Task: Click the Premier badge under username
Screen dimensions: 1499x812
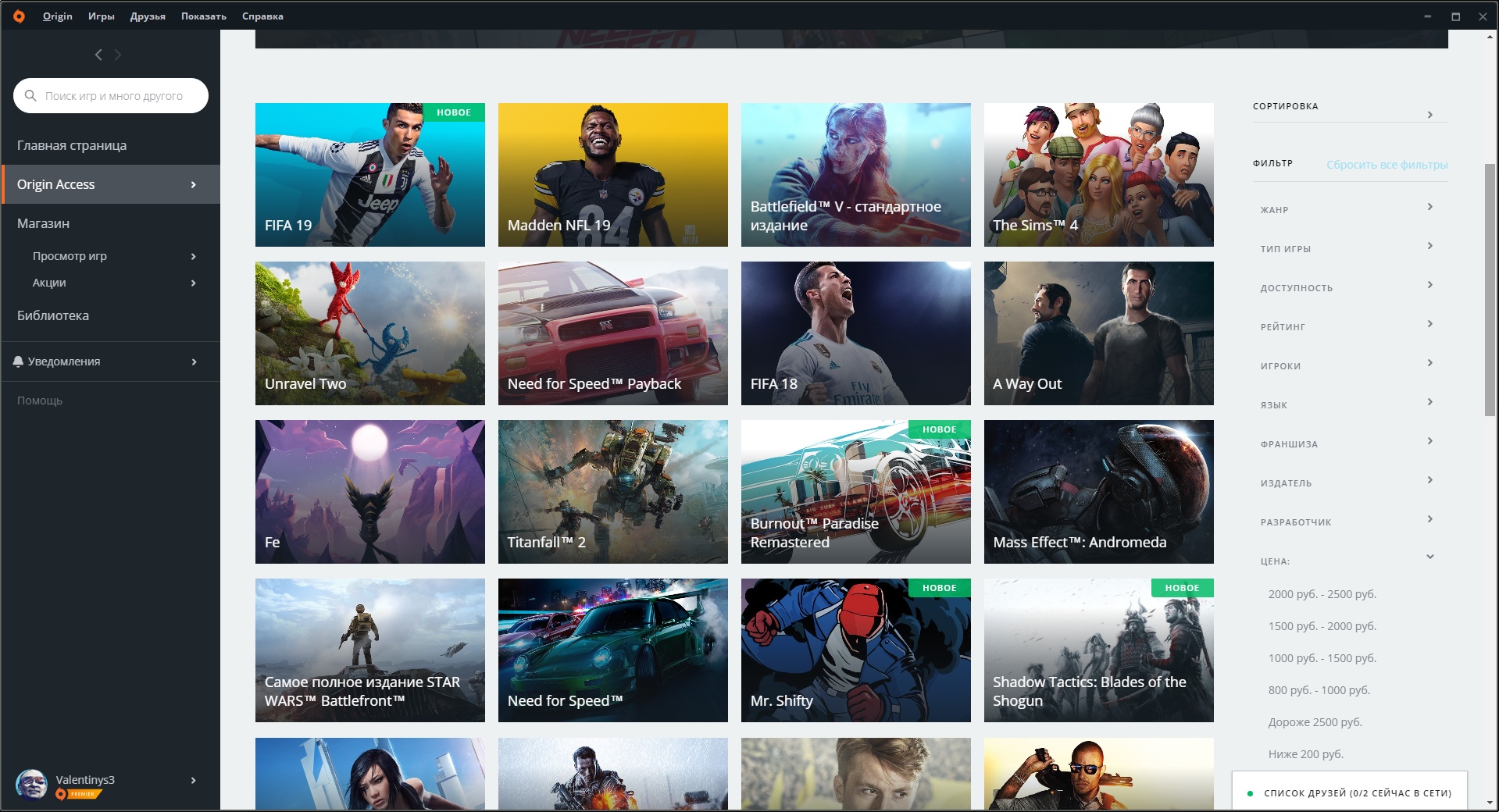Action: point(80,794)
